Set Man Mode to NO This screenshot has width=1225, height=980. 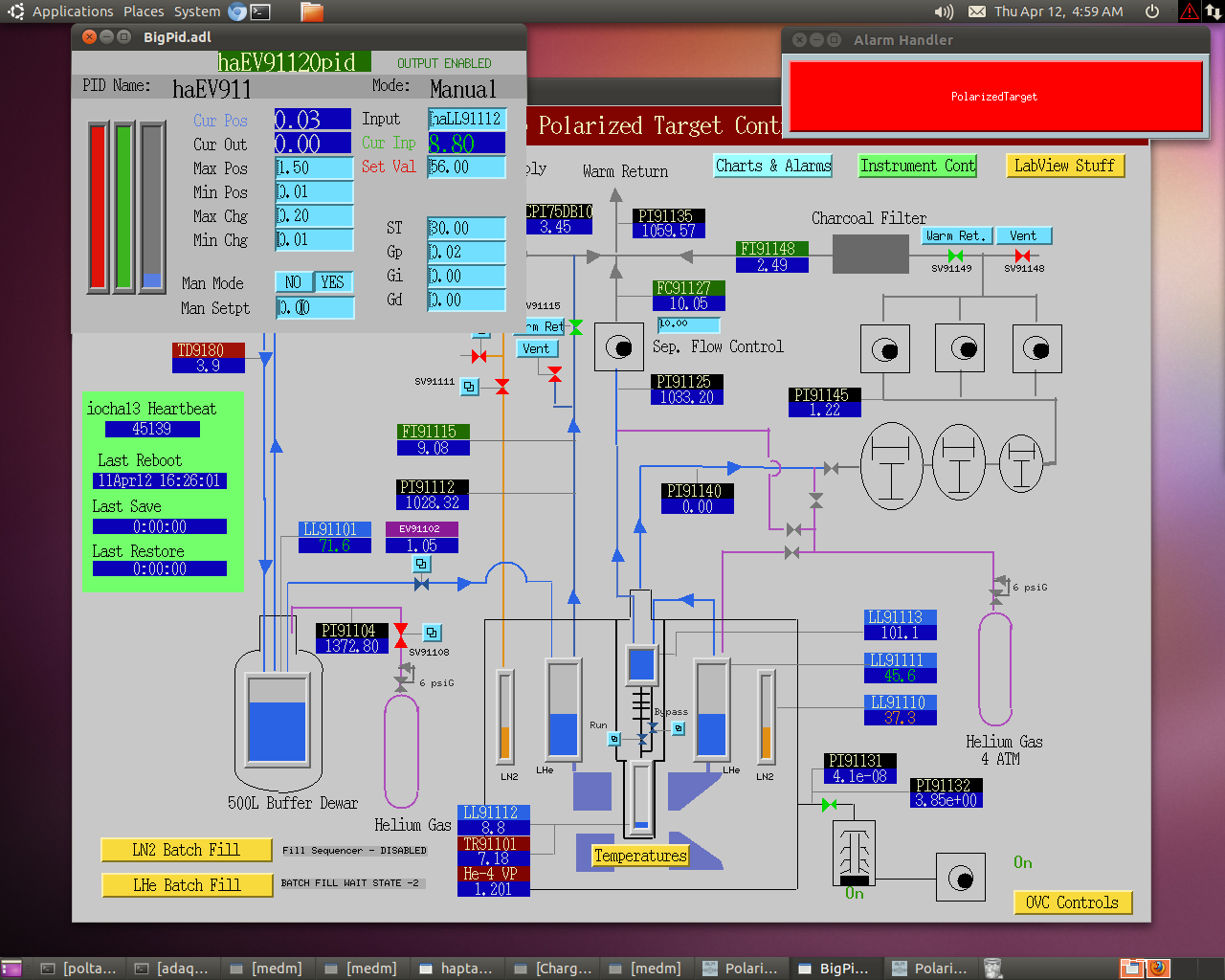294,282
